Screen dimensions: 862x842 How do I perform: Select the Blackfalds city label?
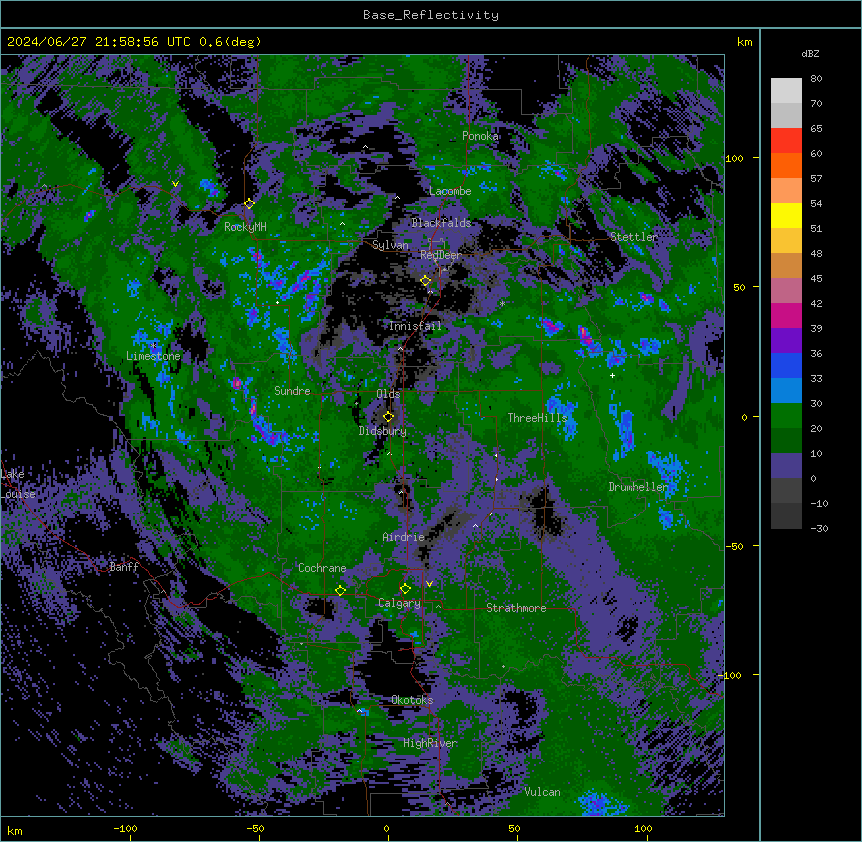pyautogui.click(x=441, y=223)
